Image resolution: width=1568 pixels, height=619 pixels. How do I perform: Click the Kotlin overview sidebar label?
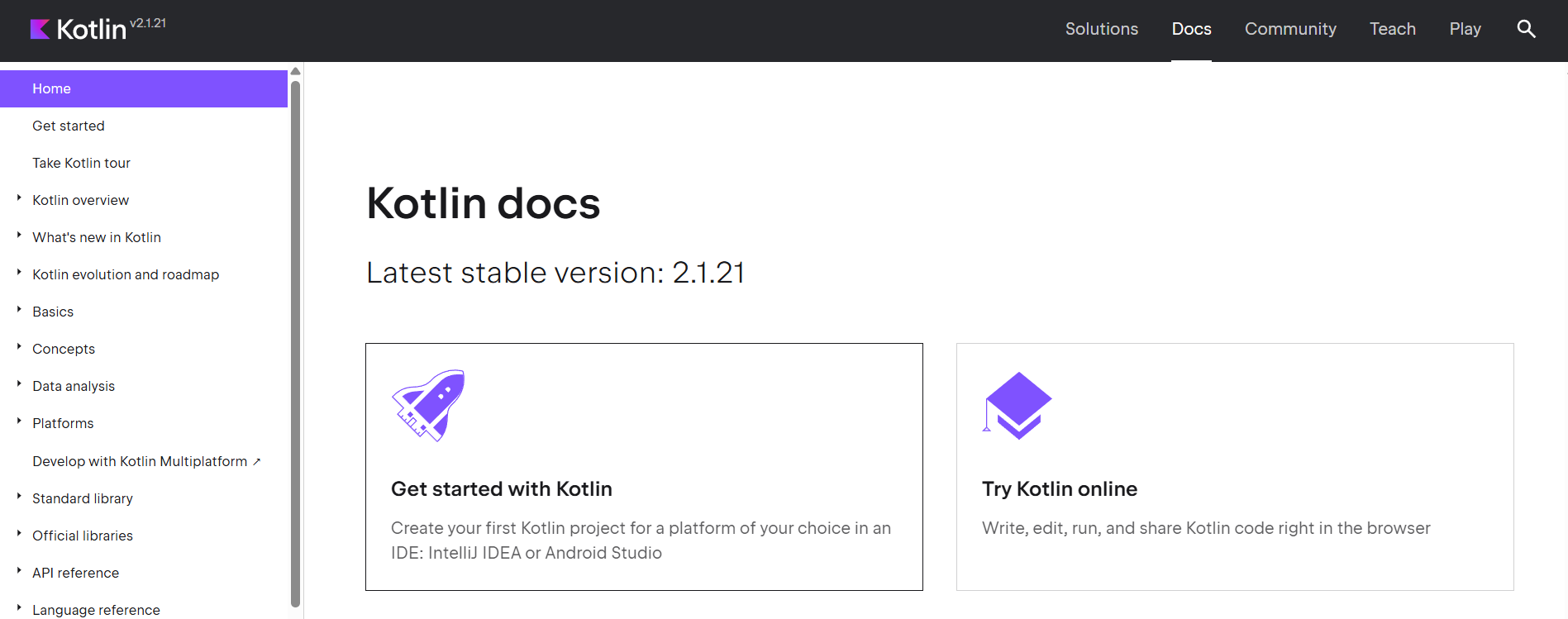[80, 200]
